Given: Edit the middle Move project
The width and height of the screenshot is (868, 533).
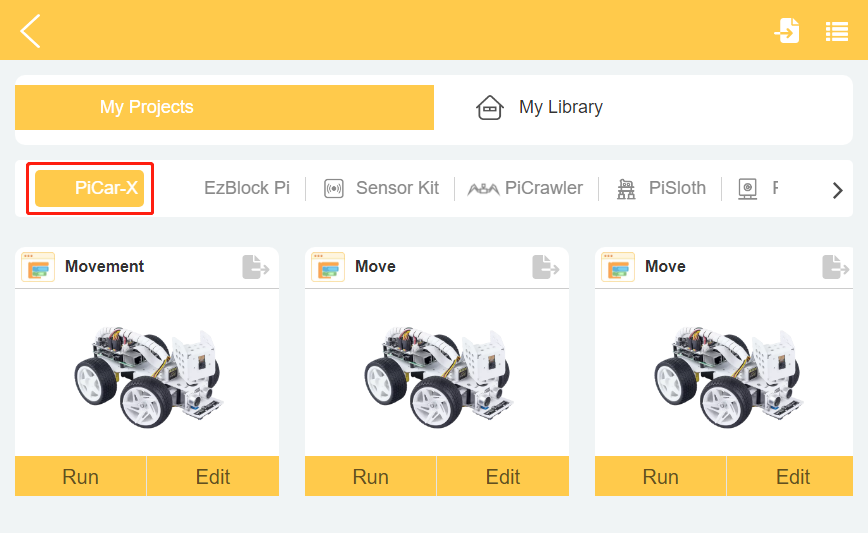Looking at the screenshot, I should point(503,477).
